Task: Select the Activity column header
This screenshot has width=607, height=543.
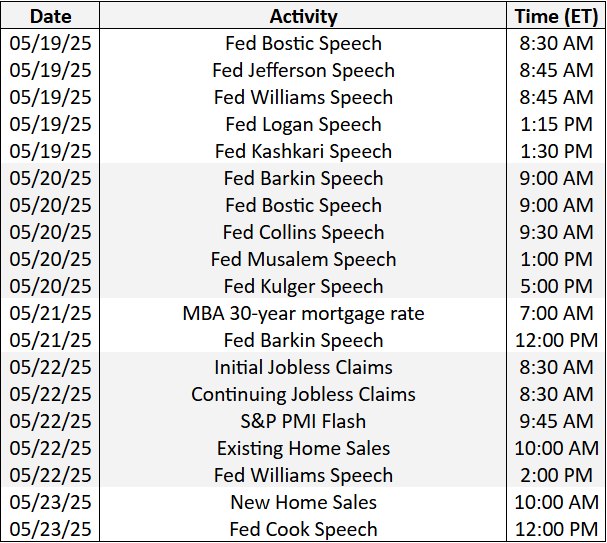Action: [303, 16]
